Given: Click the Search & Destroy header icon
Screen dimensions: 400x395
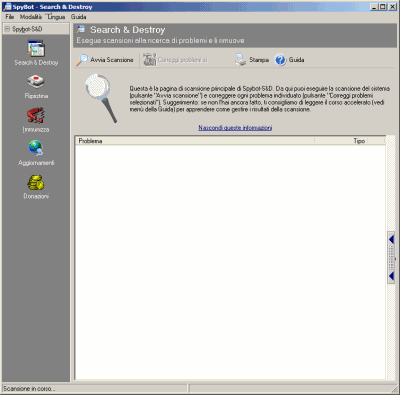Looking at the screenshot, I should pyautogui.click(x=81, y=30).
